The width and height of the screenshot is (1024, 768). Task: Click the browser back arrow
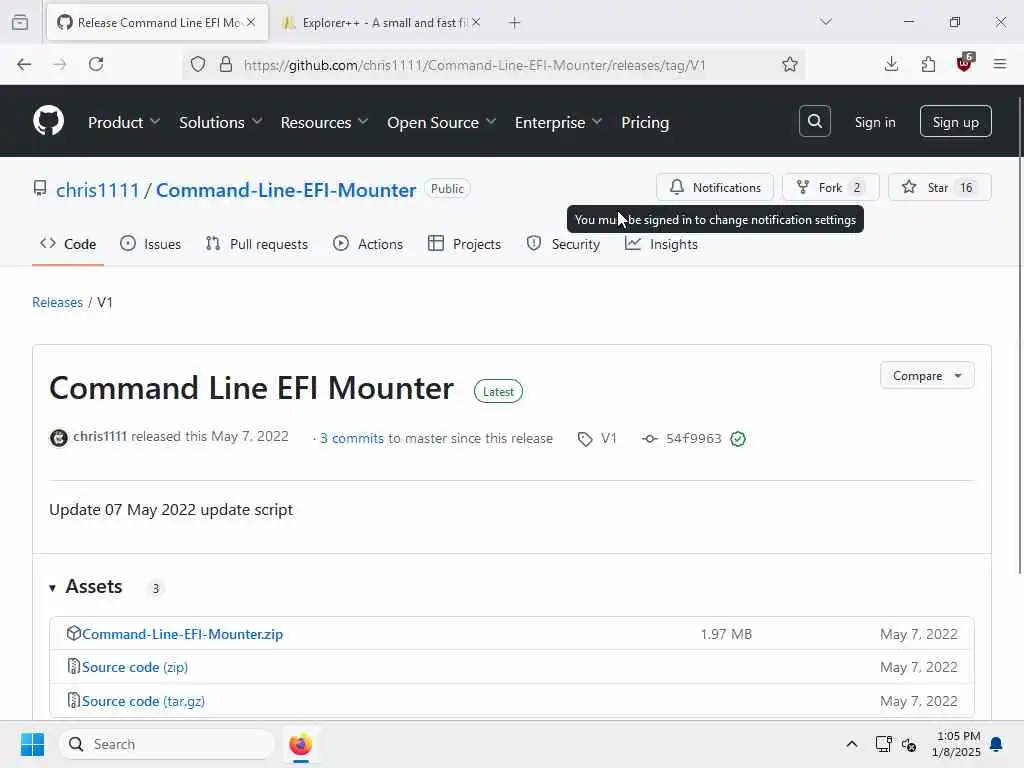24,64
